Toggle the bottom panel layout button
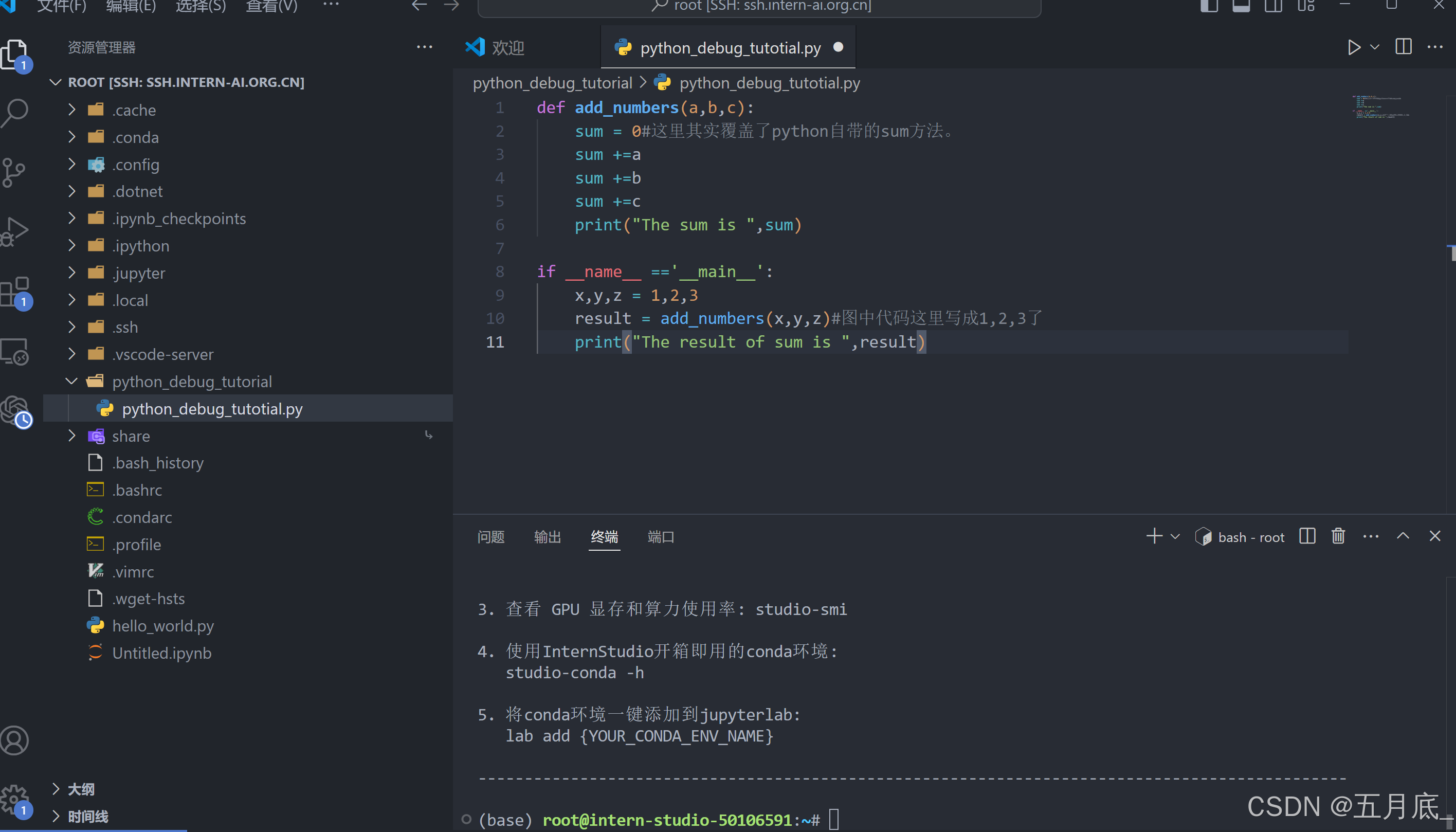This screenshot has height=832, width=1456. (x=1241, y=6)
